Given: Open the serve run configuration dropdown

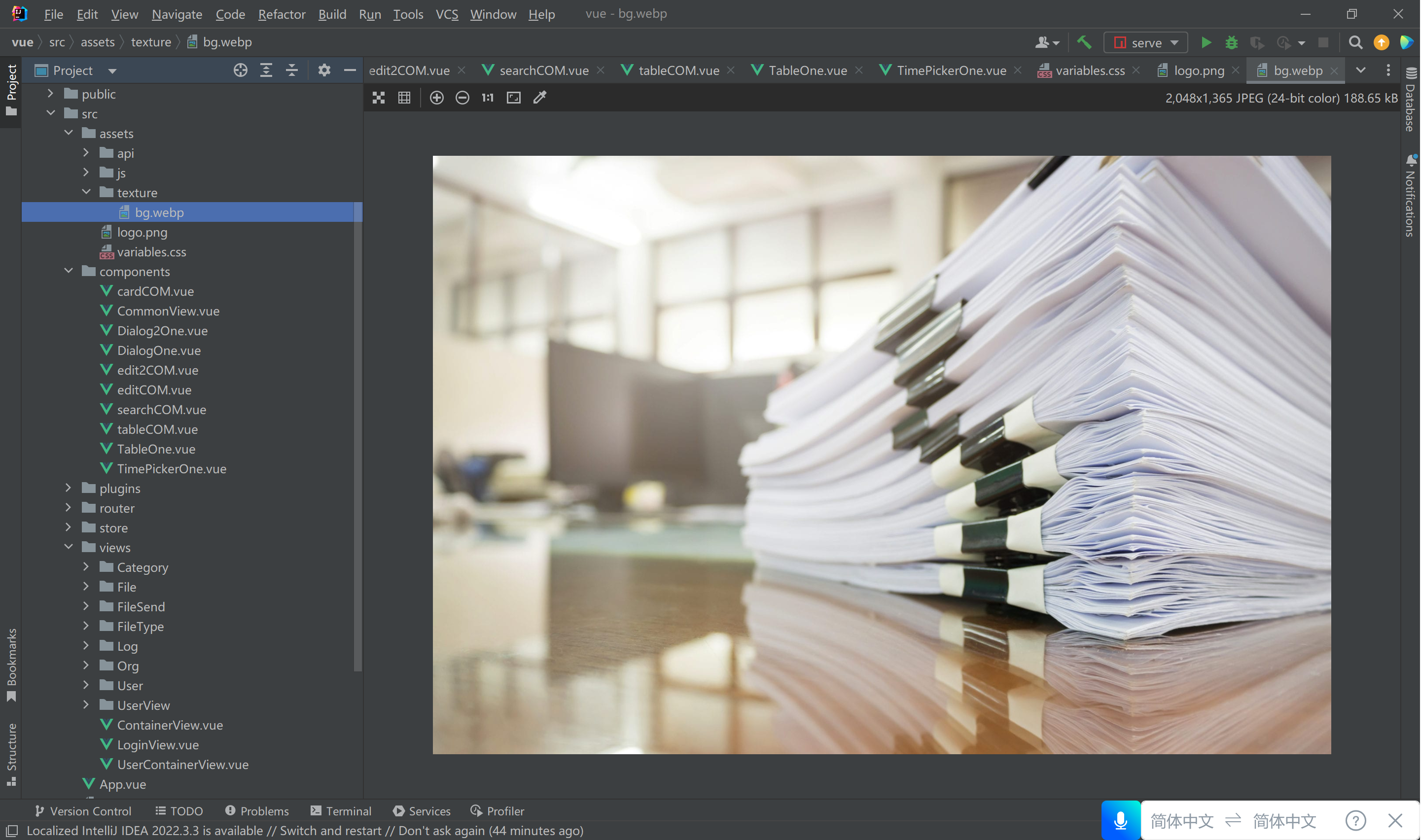Looking at the screenshot, I should 1145,42.
